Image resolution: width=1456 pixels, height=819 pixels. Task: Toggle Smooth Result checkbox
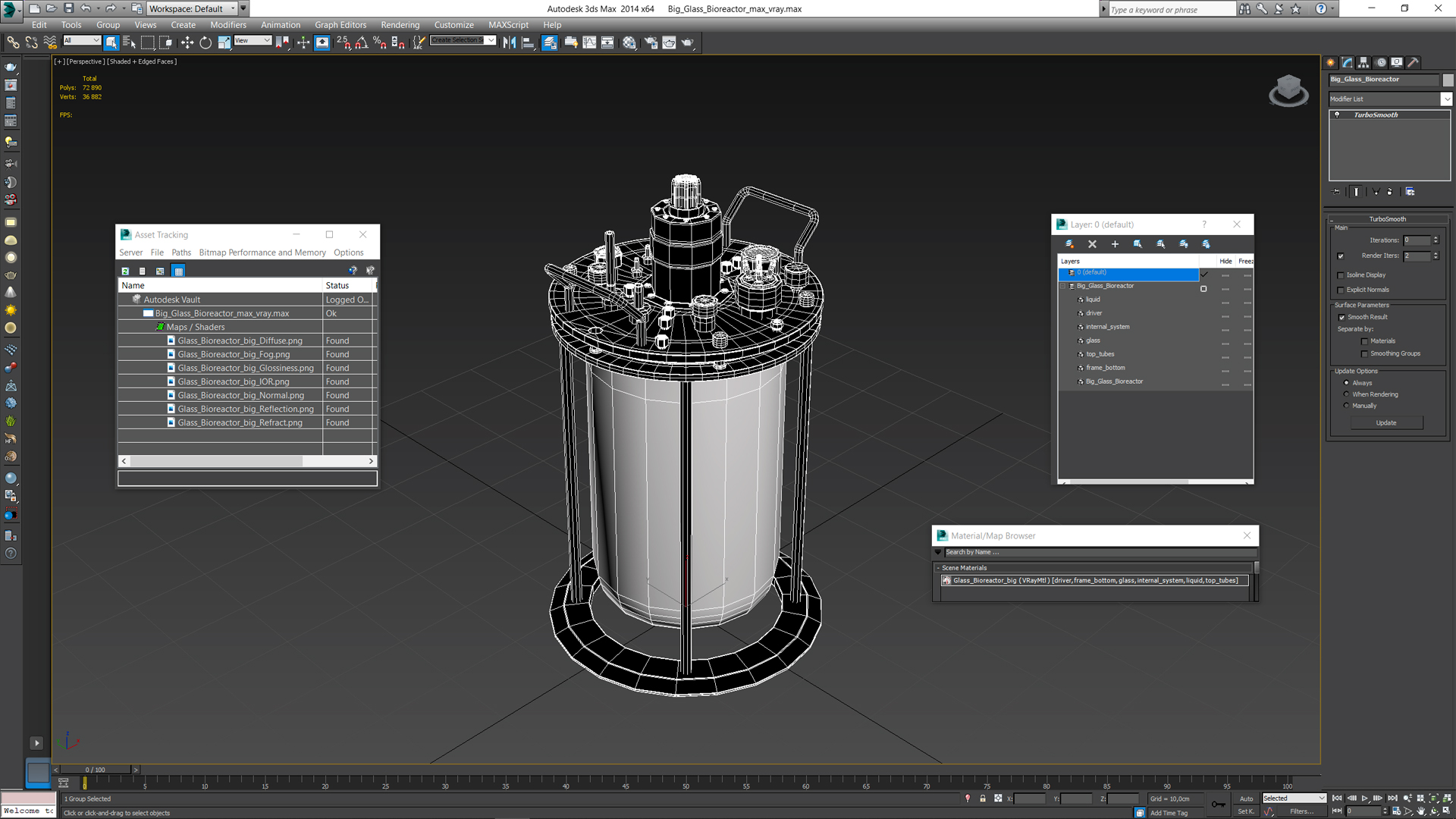click(1341, 318)
